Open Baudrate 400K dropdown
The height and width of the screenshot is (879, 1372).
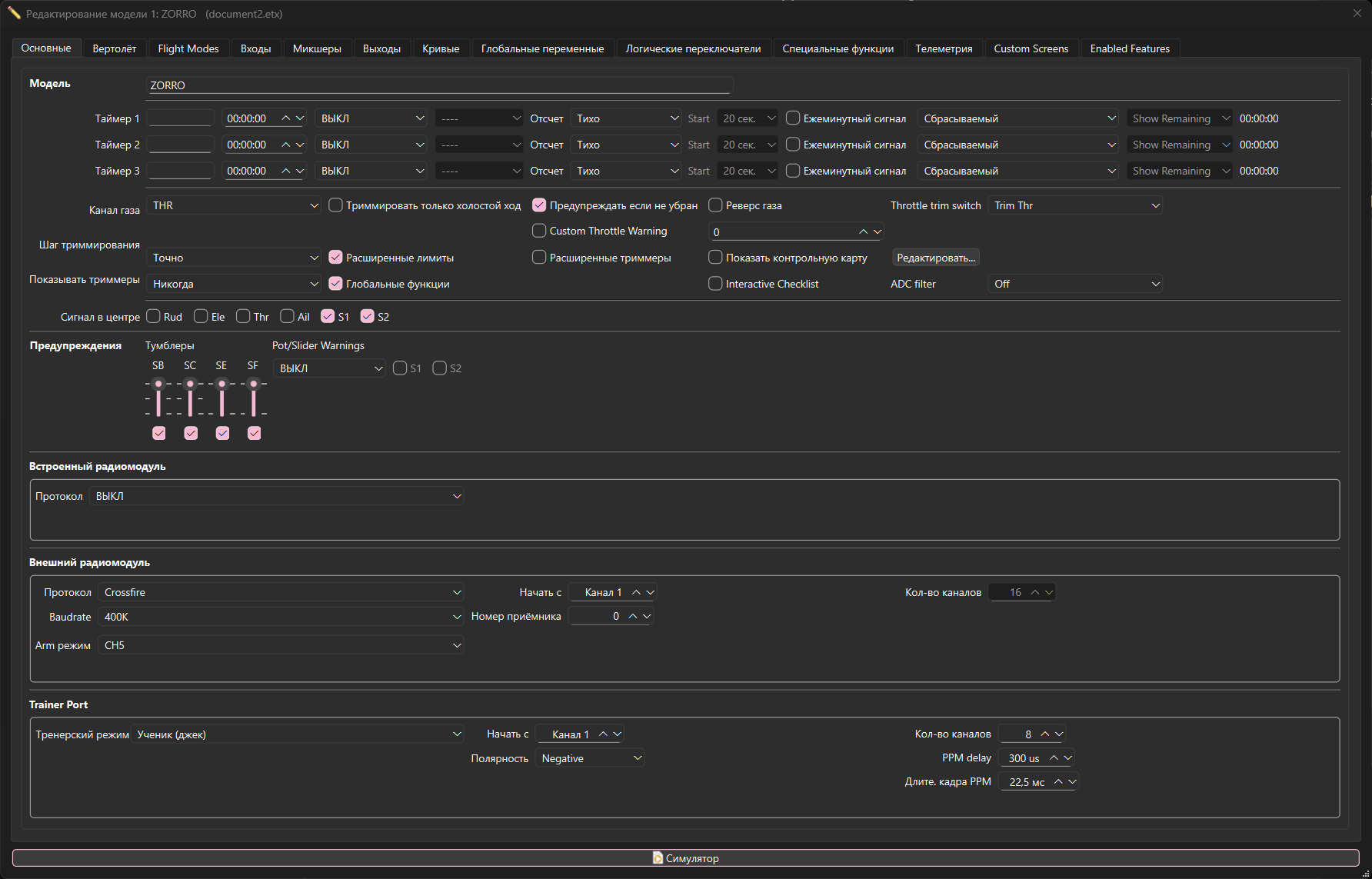click(281, 617)
